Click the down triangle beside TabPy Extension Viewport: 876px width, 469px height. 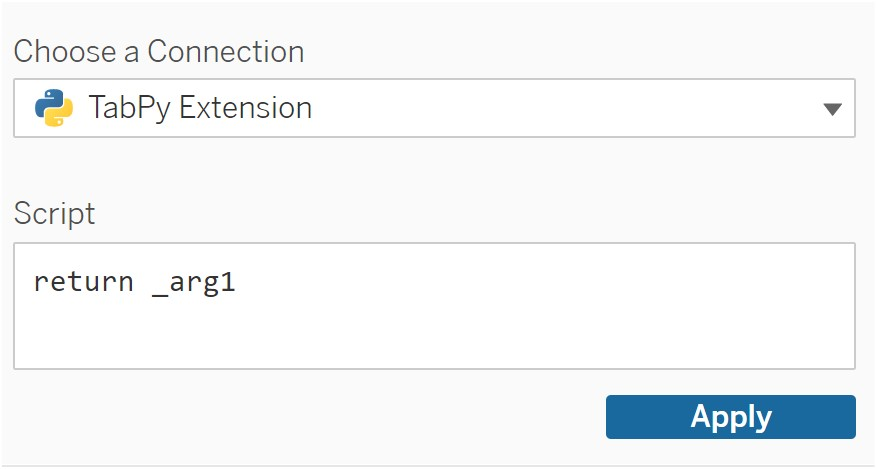tap(832, 109)
